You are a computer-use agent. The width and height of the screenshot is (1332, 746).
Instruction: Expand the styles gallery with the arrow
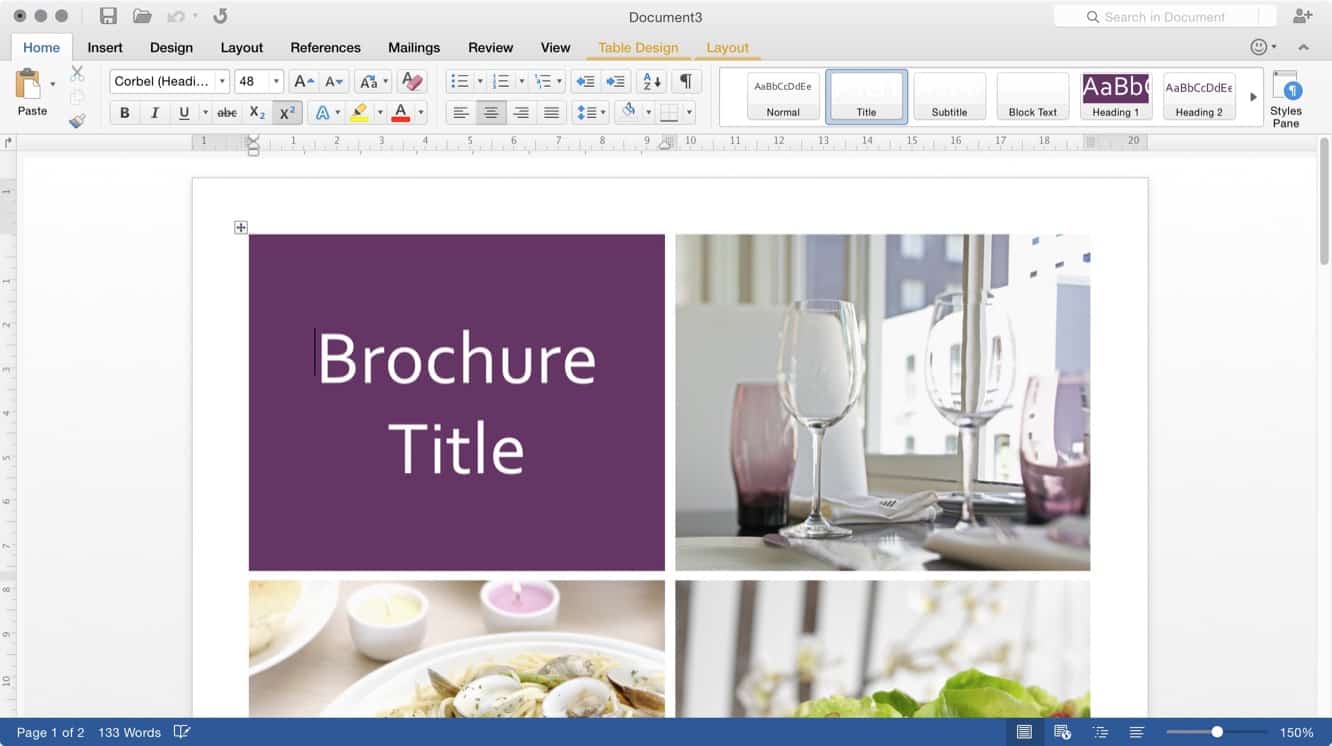[1253, 97]
